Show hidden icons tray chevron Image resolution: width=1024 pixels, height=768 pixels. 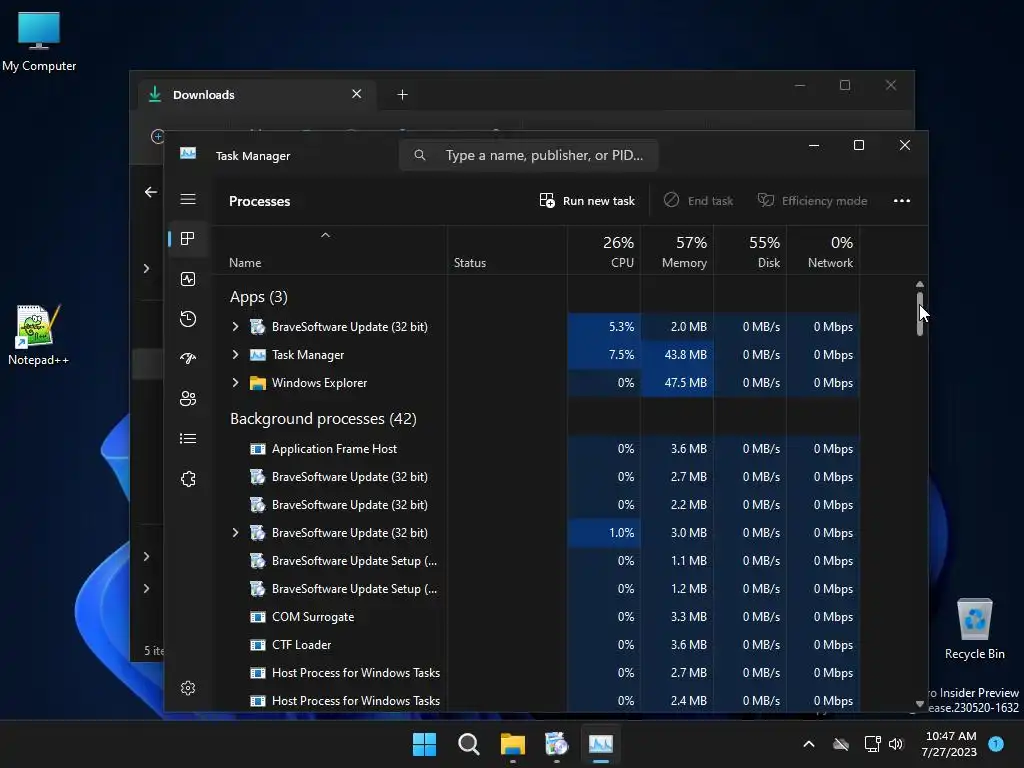pyautogui.click(x=808, y=744)
